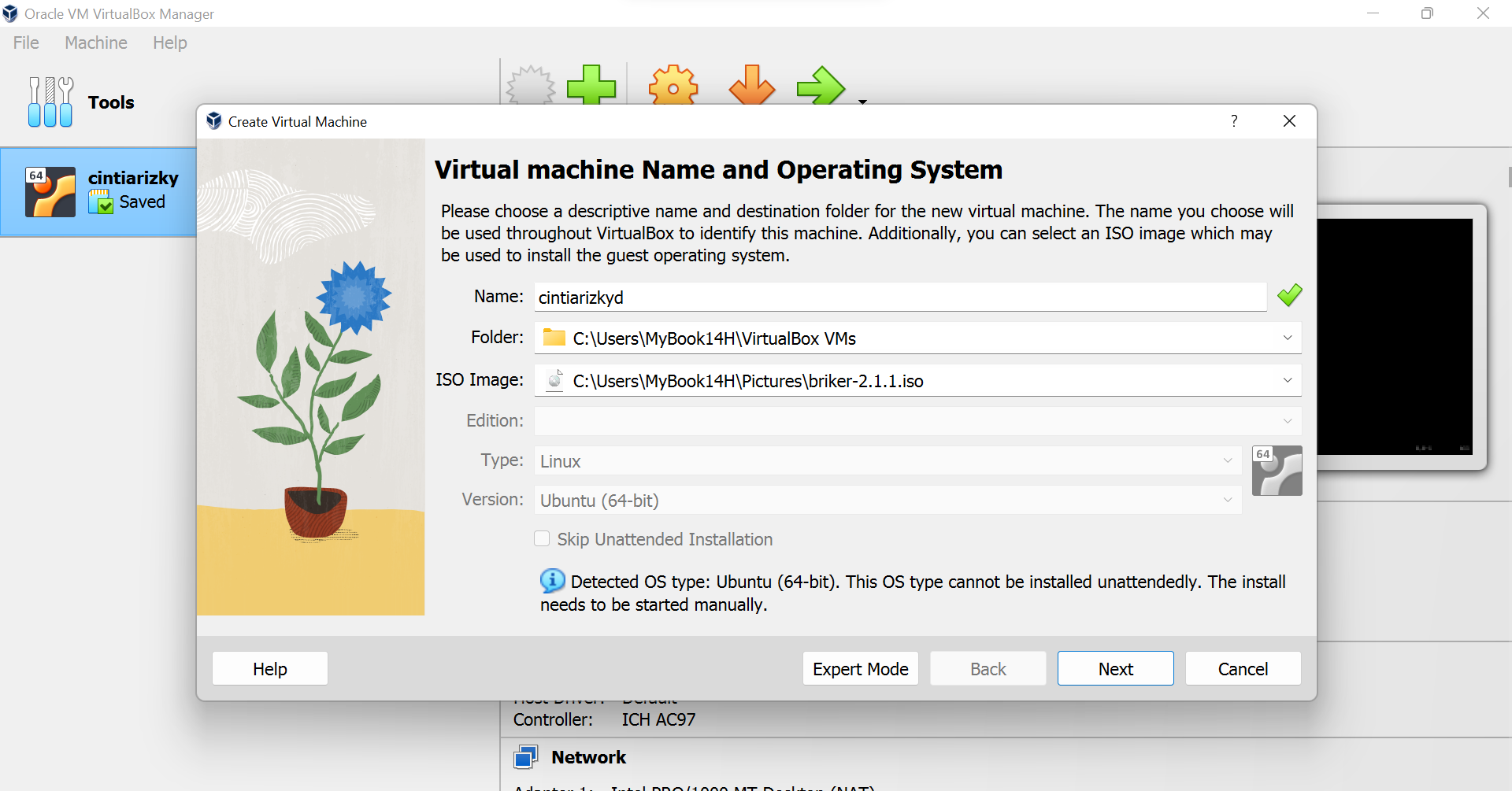This screenshot has height=791, width=1512.
Task: Click the green checkmark next to Name
Action: (1289, 296)
